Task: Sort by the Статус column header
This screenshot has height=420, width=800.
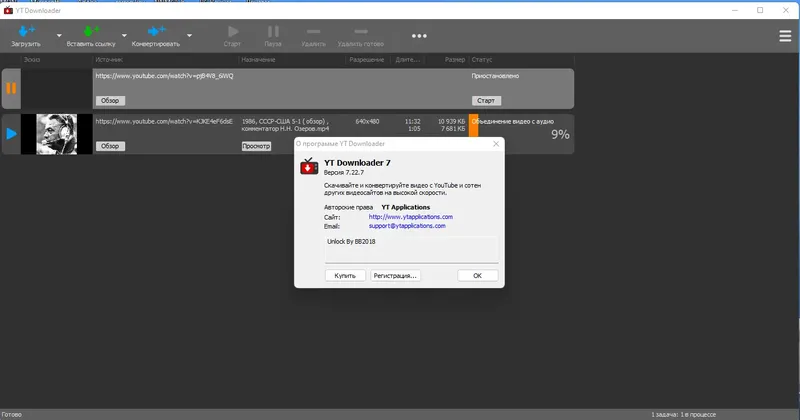Action: point(482,60)
